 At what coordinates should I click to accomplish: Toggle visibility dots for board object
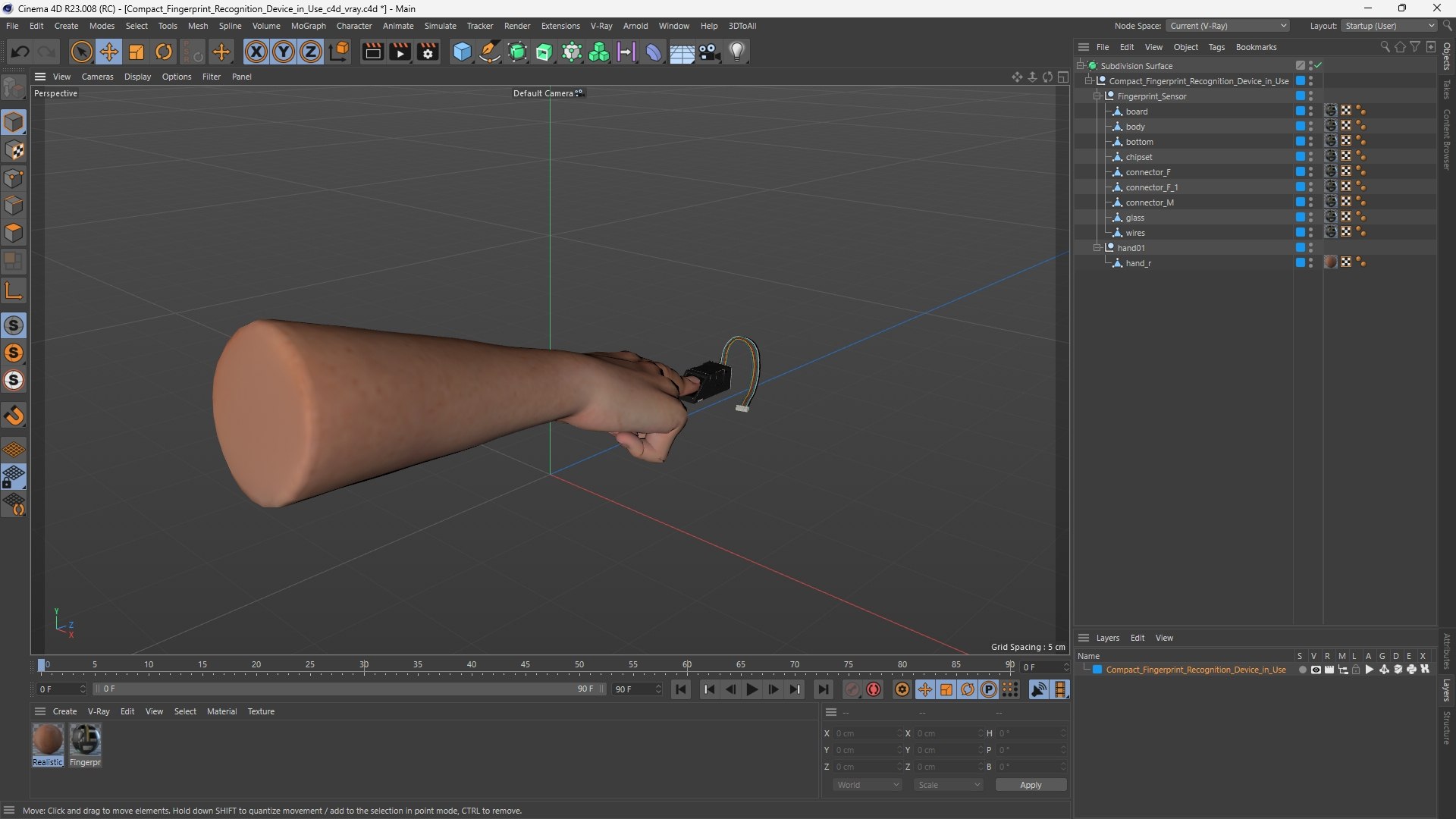click(x=1310, y=111)
